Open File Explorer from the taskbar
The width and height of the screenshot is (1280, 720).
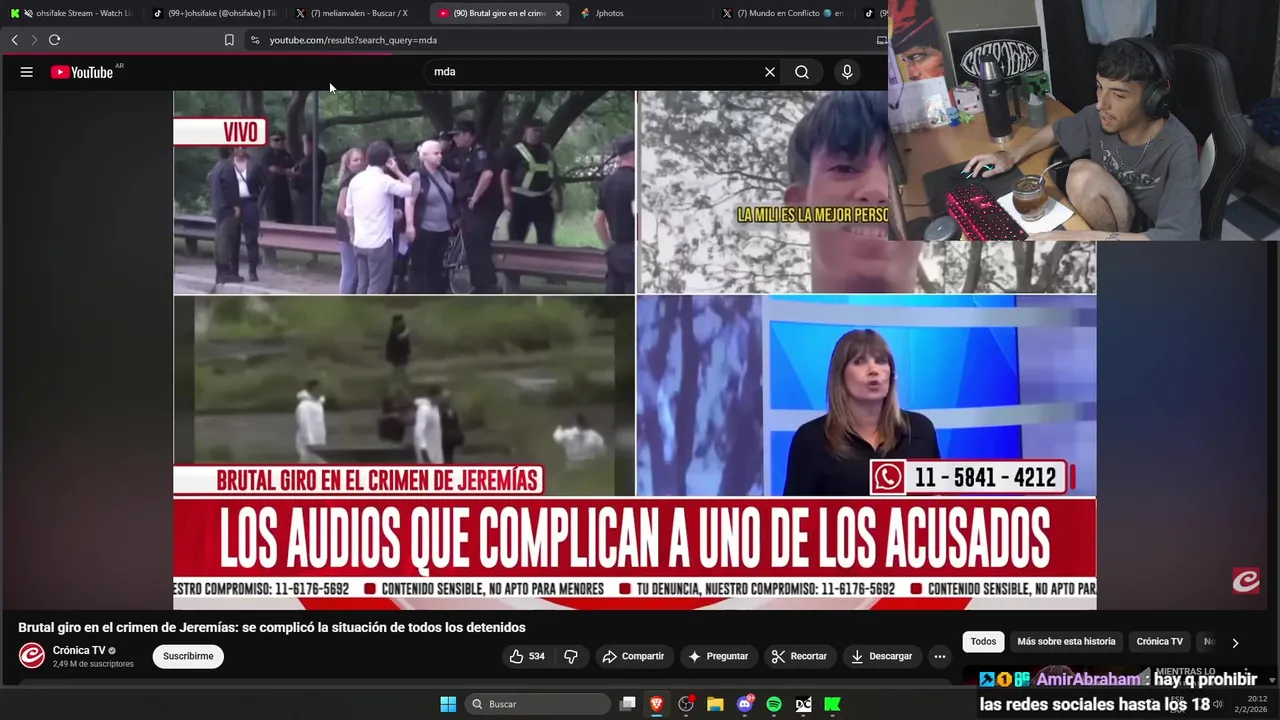715,704
